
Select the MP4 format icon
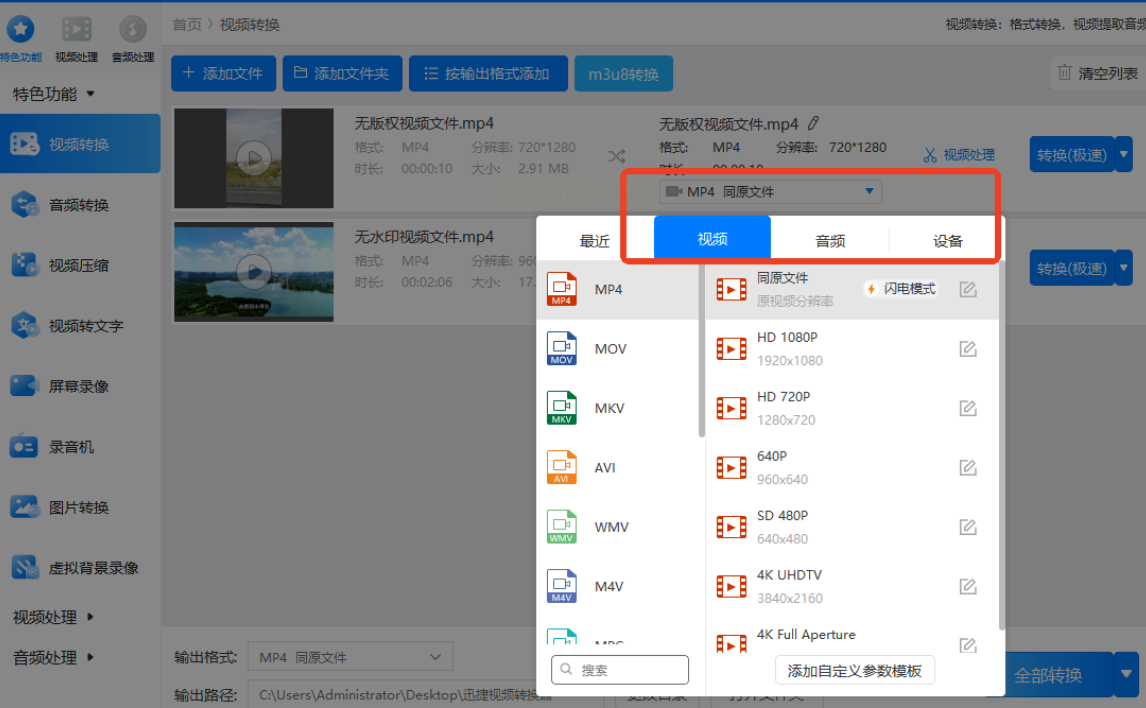(x=561, y=289)
